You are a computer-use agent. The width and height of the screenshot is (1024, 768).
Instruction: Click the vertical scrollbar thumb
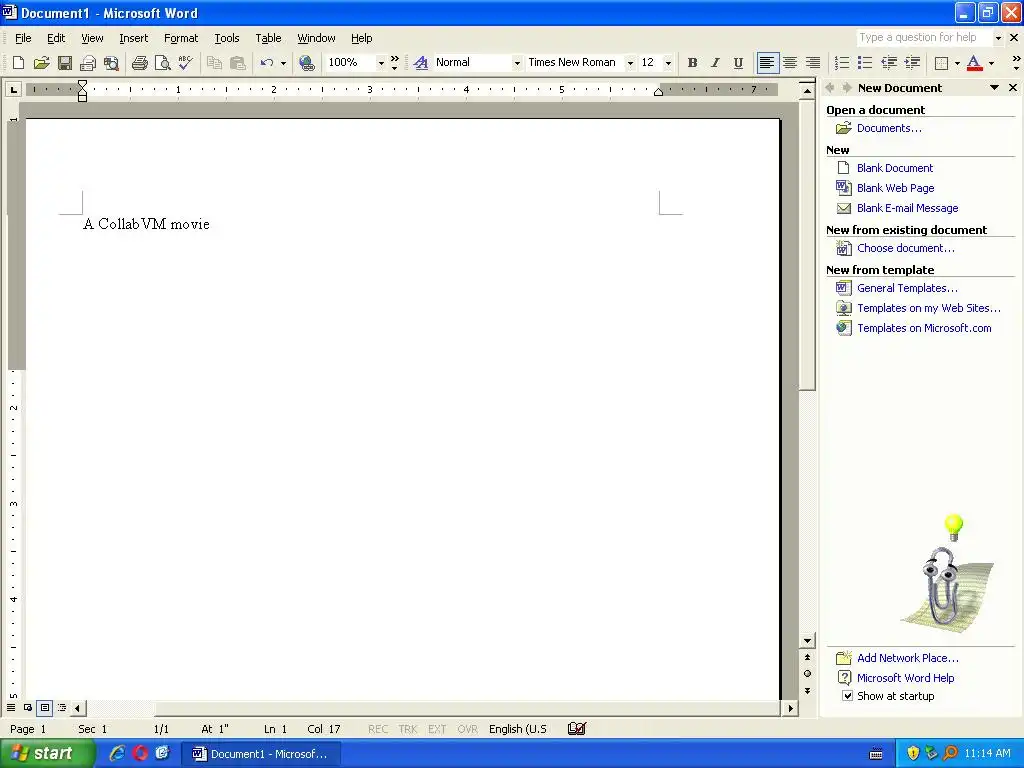tap(807, 244)
